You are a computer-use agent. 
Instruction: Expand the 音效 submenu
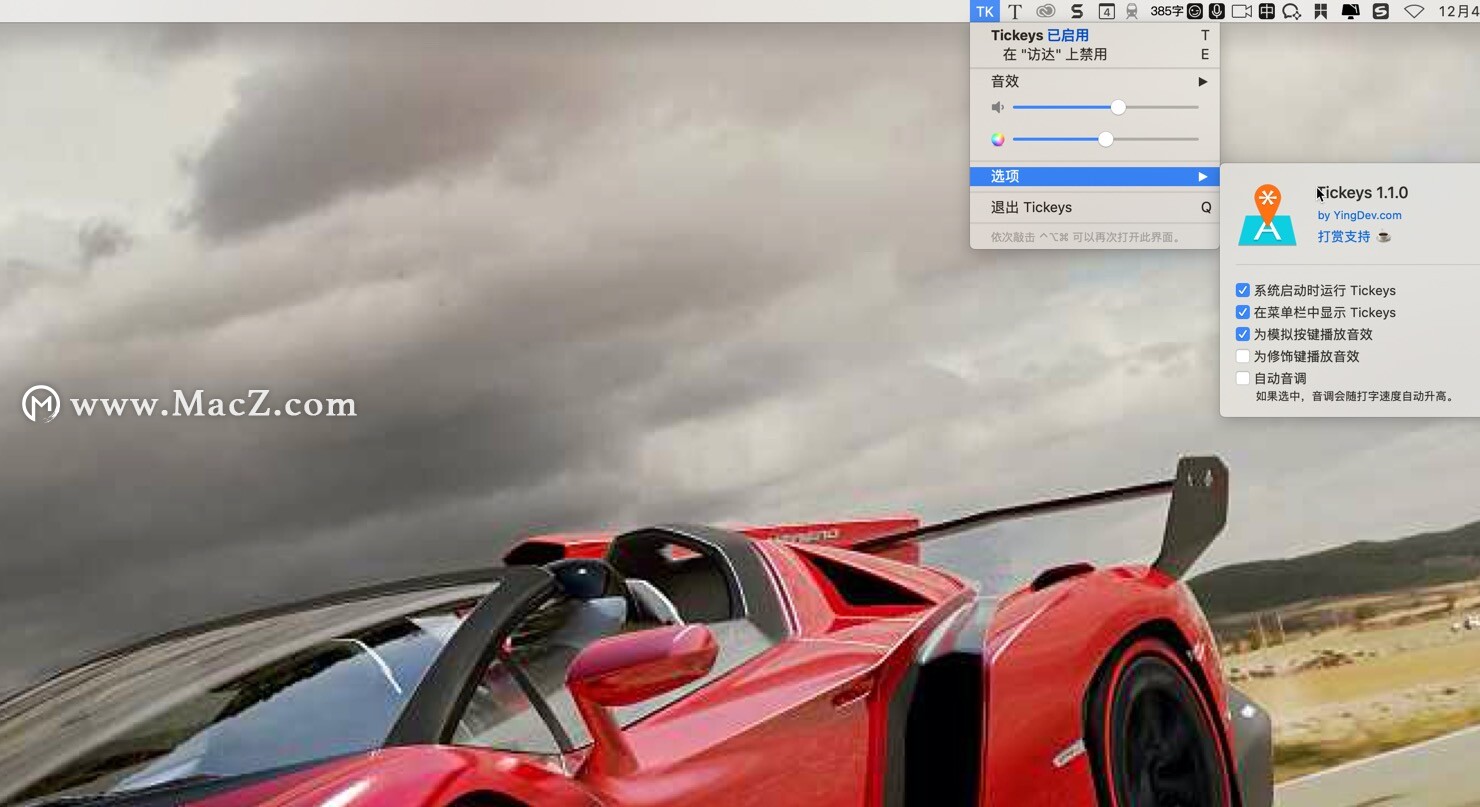coord(1094,81)
